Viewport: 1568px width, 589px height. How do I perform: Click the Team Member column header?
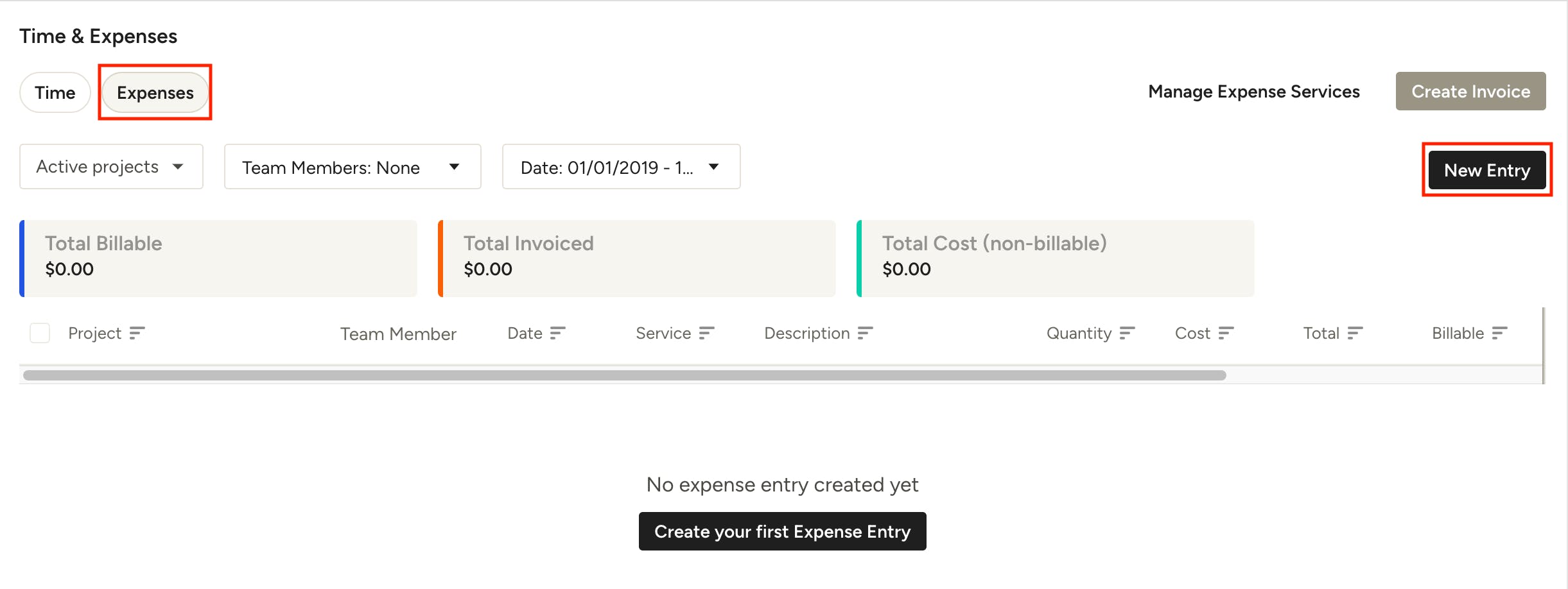click(398, 334)
